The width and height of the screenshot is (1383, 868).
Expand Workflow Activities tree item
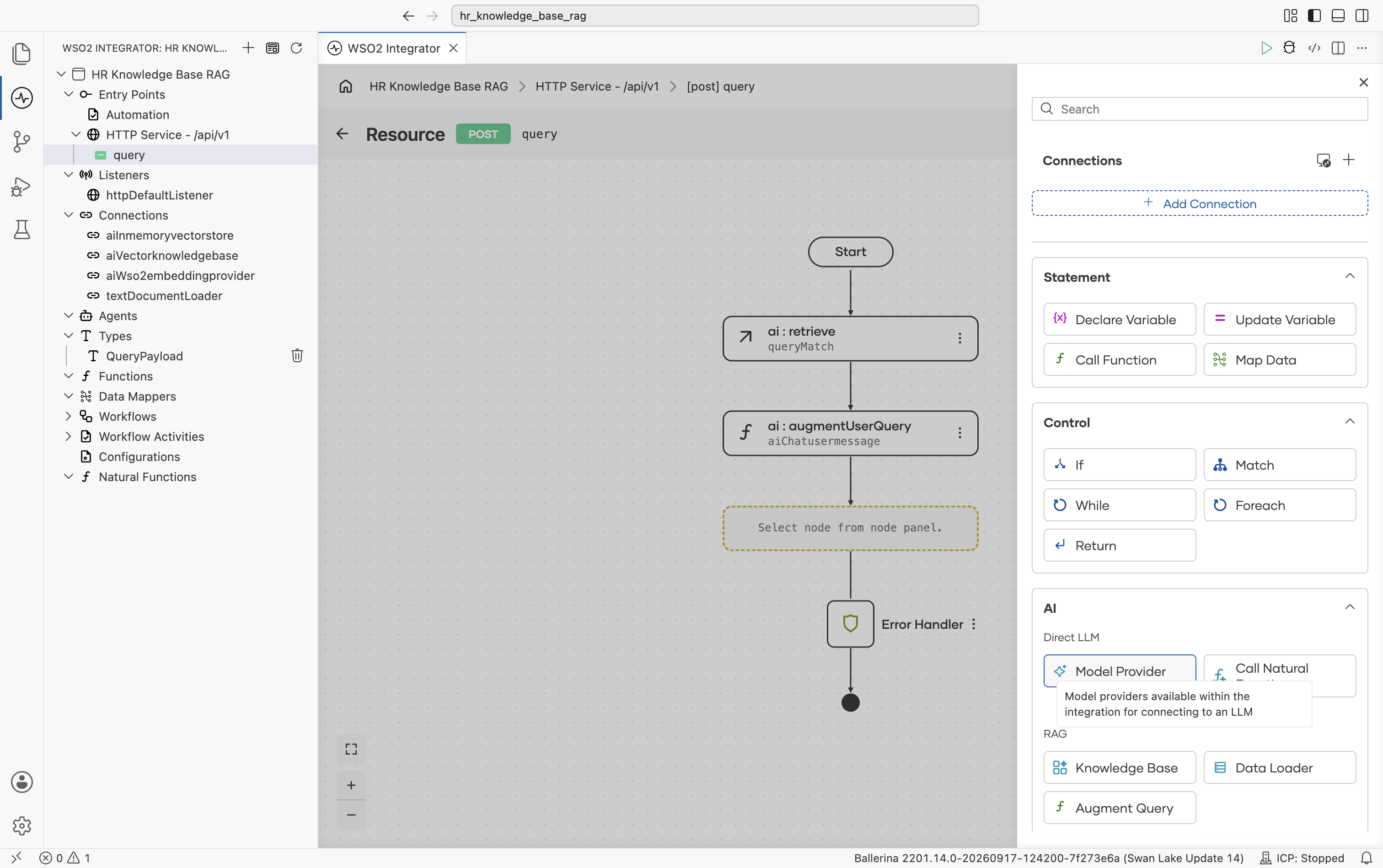pos(68,436)
